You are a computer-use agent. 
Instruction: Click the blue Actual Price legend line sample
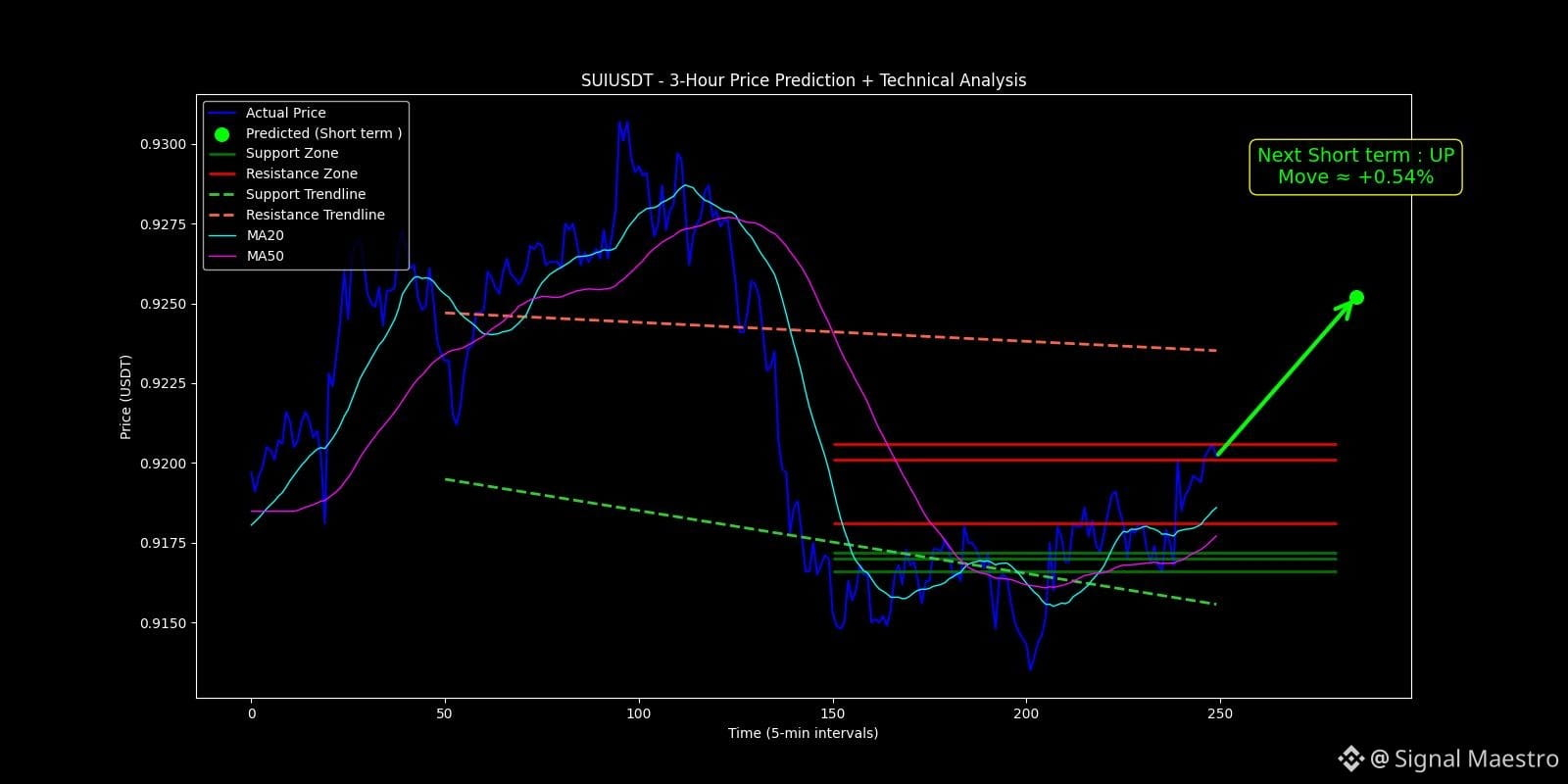pyautogui.click(x=222, y=113)
